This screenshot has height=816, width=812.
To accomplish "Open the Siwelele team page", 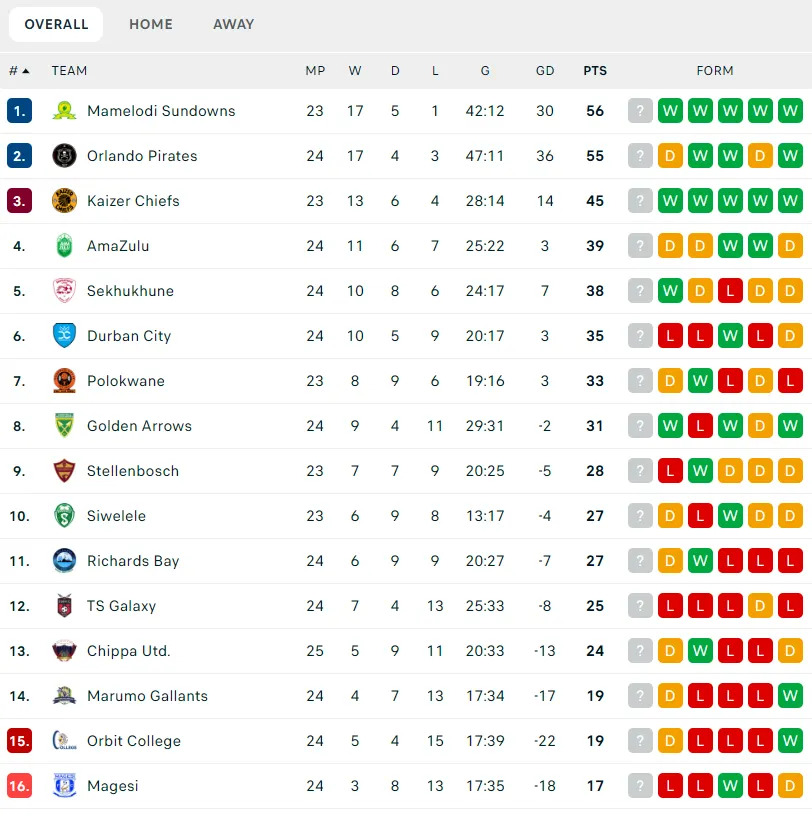I will pyautogui.click(x=119, y=516).
